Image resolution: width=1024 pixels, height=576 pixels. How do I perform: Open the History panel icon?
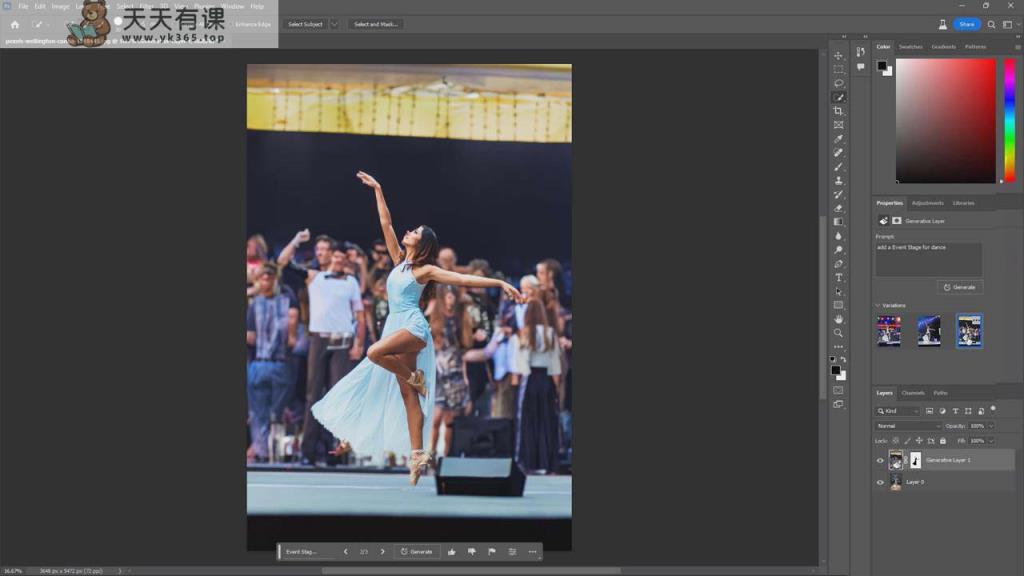coord(861,52)
